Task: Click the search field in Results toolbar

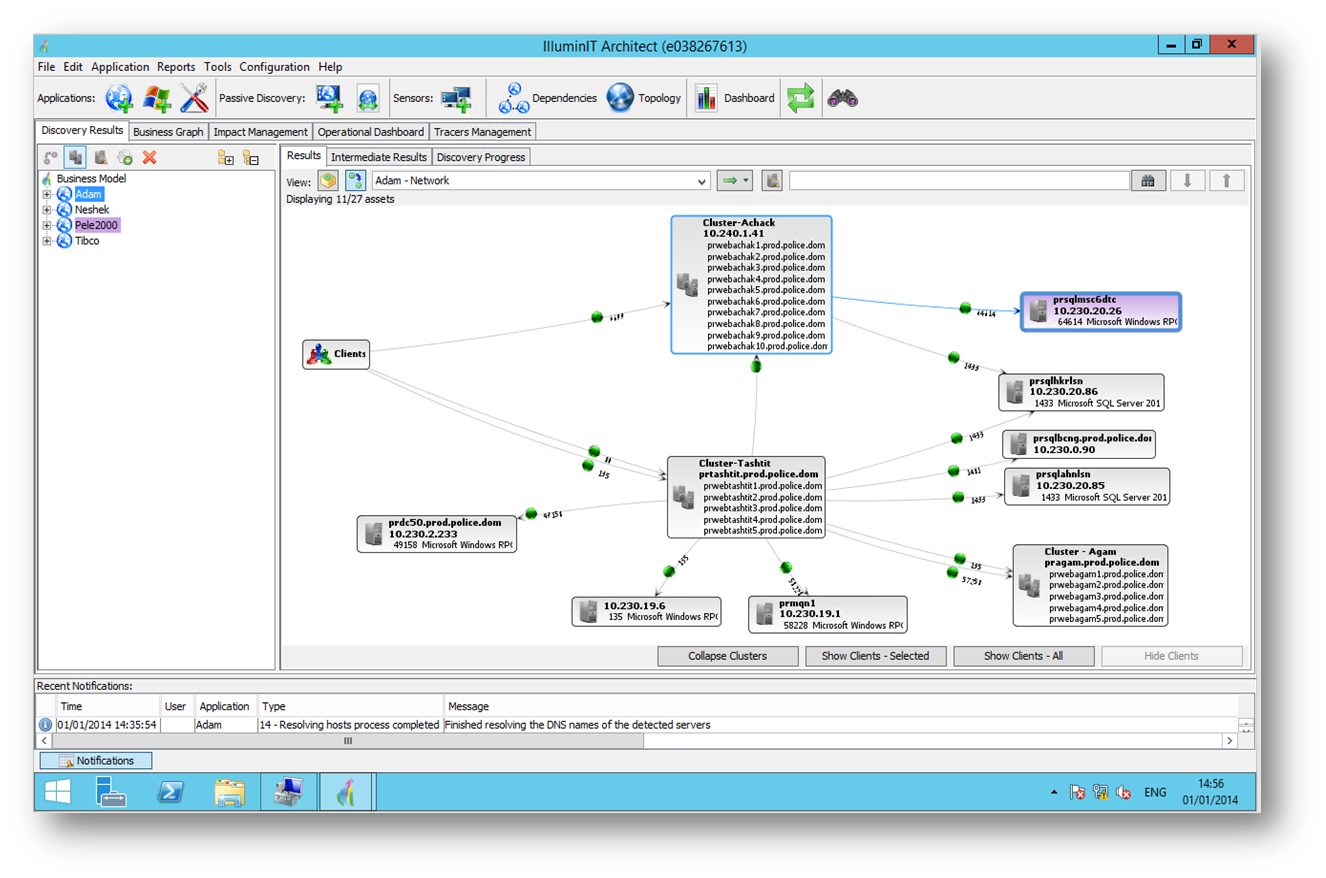Action: 958,181
